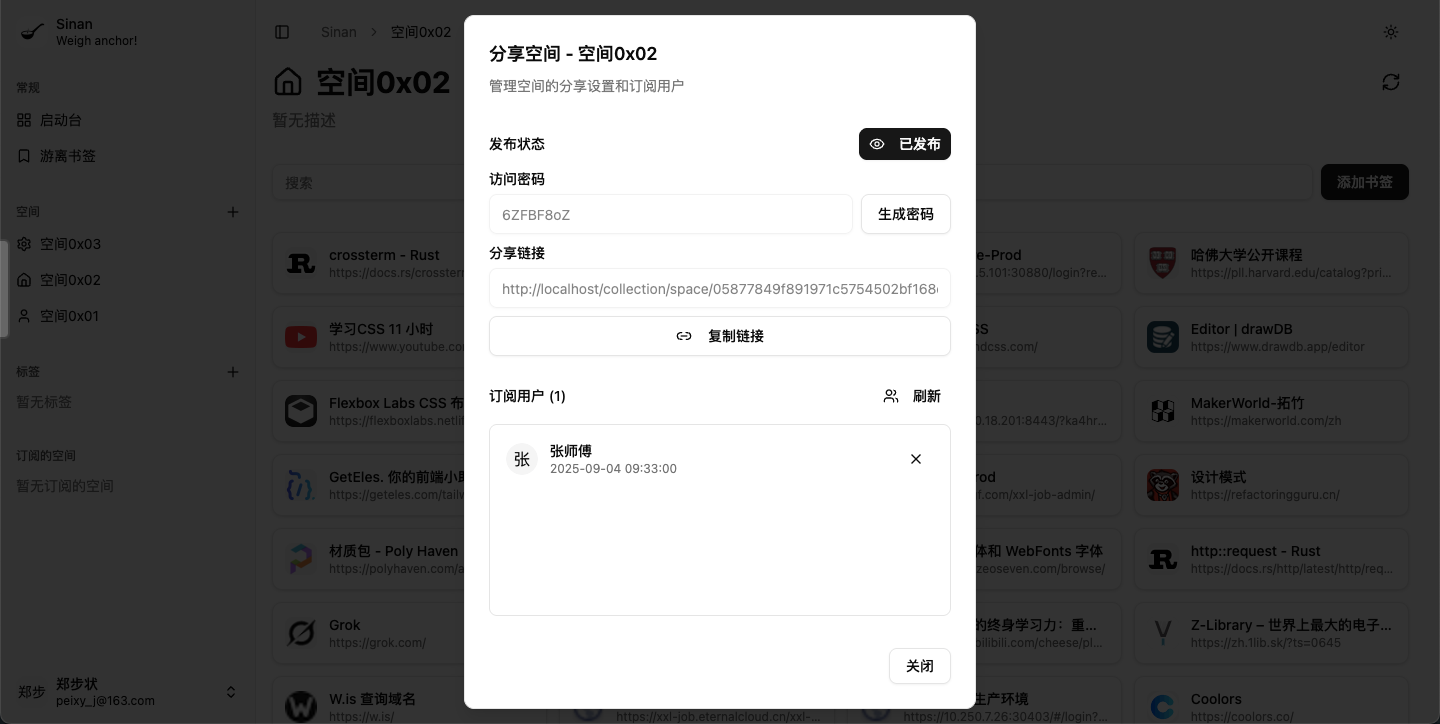Generate a new password with 生成密码
The width and height of the screenshot is (1440, 724).
point(905,214)
